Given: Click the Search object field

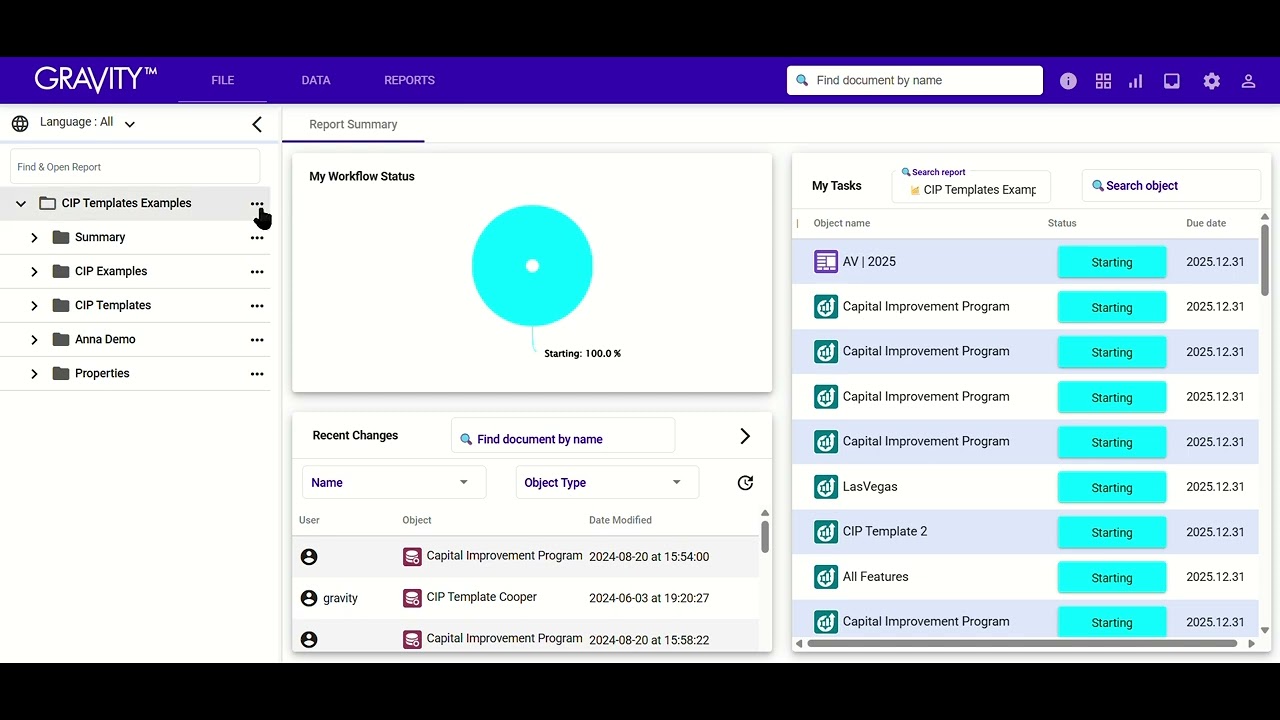Looking at the screenshot, I should (1171, 186).
